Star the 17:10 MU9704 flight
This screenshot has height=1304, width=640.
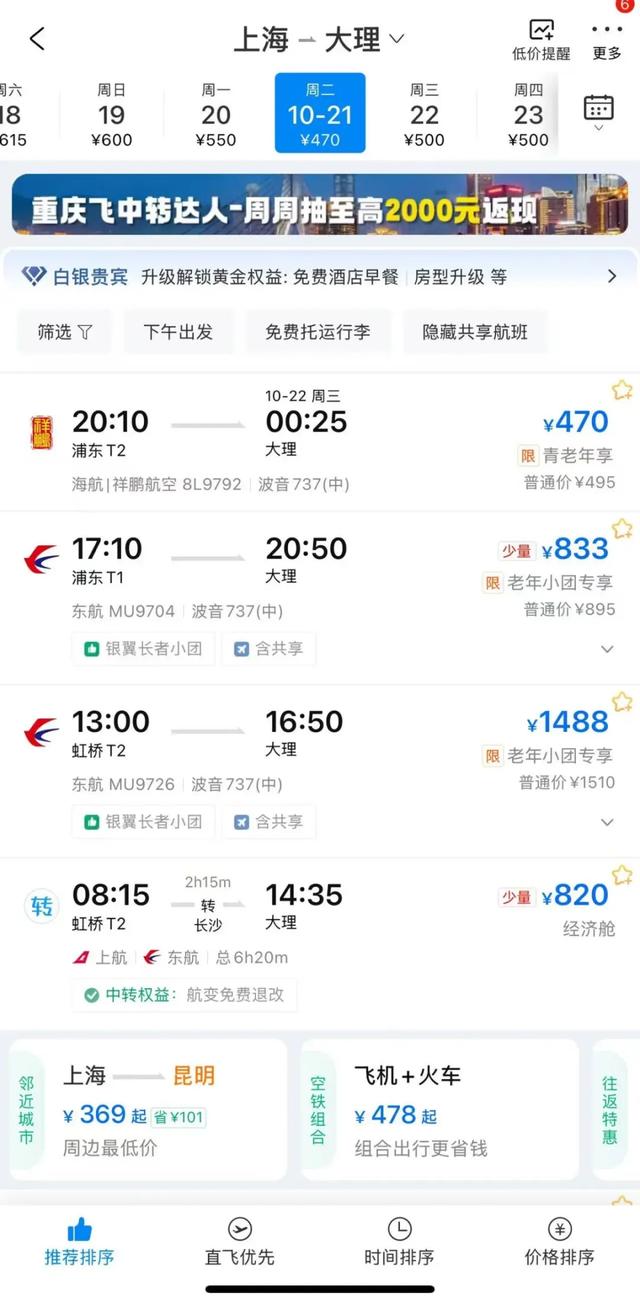[622, 529]
